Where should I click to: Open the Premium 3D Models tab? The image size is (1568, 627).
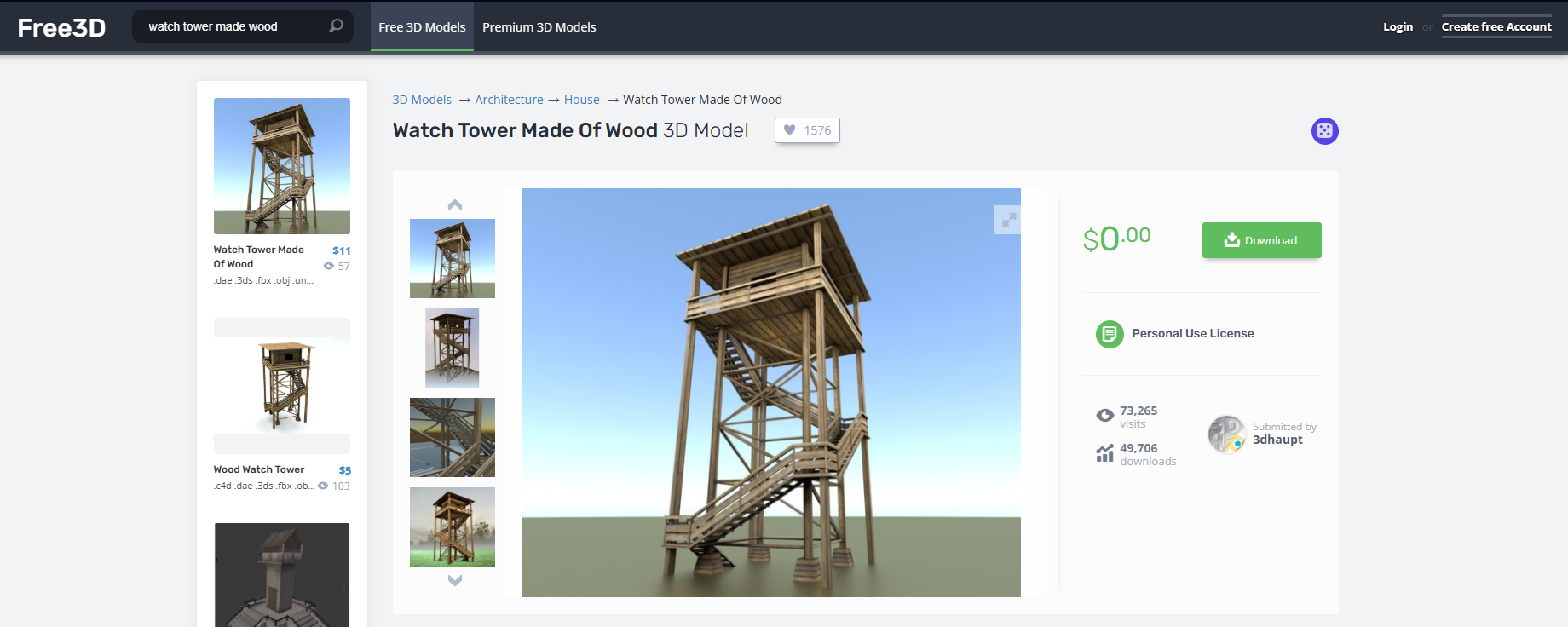pyautogui.click(x=539, y=27)
